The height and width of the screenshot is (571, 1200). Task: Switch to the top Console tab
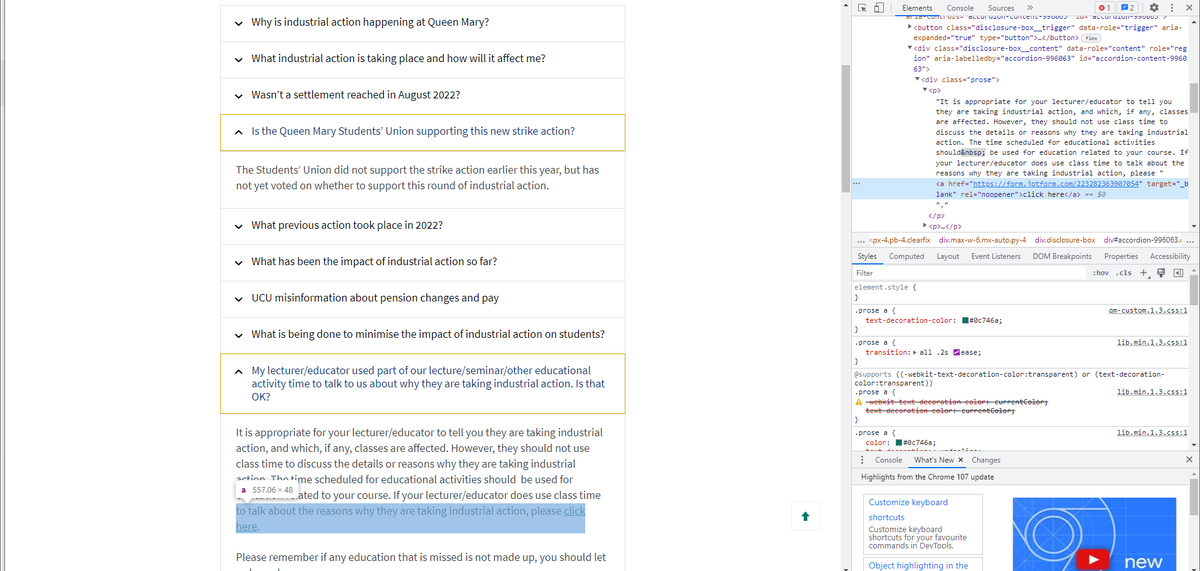click(960, 8)
